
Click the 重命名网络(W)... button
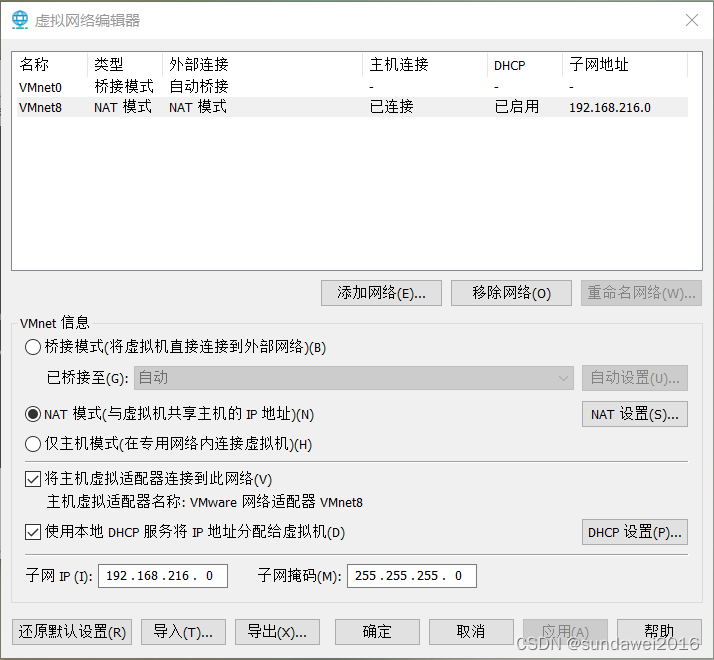(641, 293)
